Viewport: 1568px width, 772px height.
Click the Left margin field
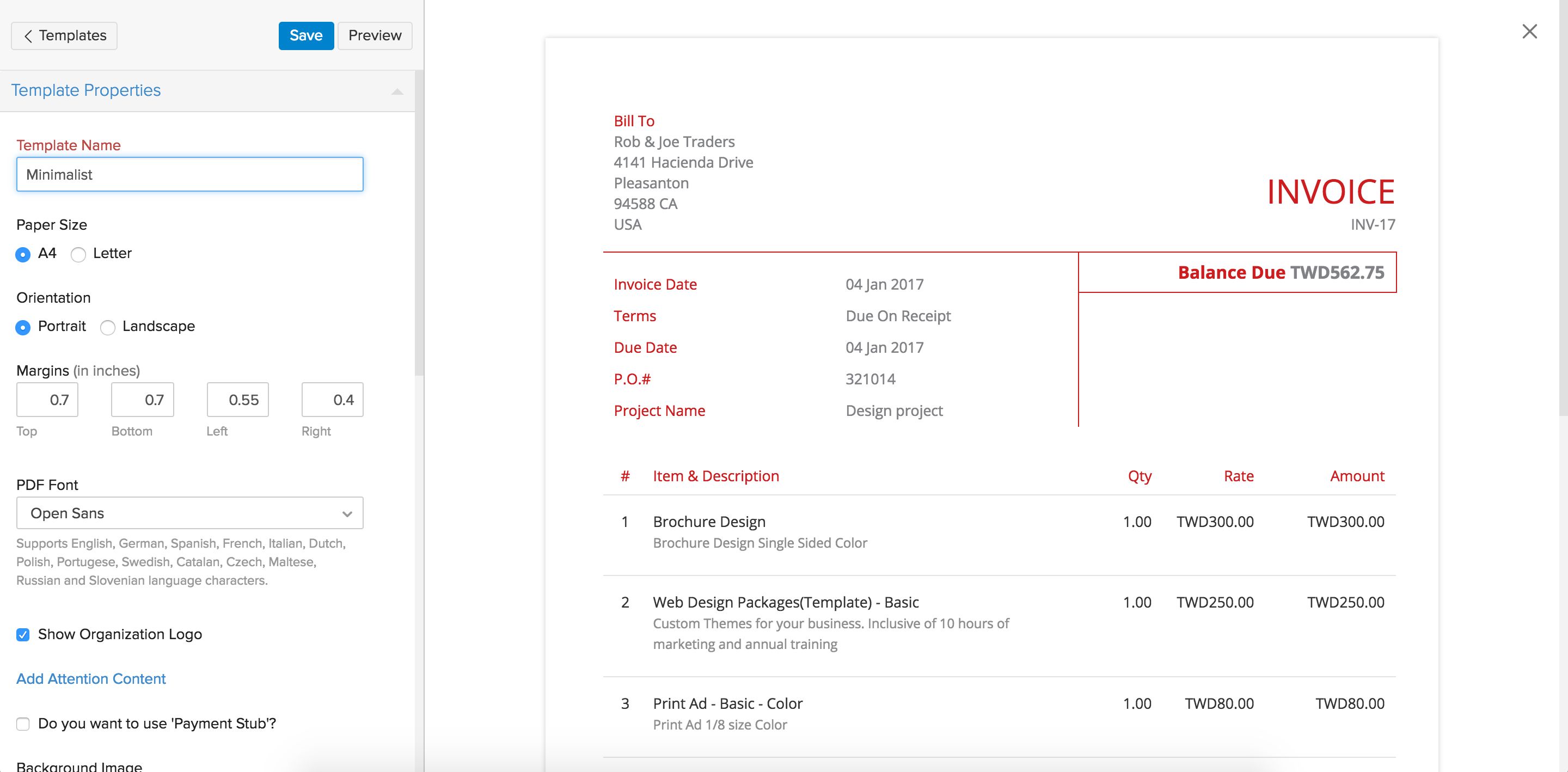coord(237,400)
